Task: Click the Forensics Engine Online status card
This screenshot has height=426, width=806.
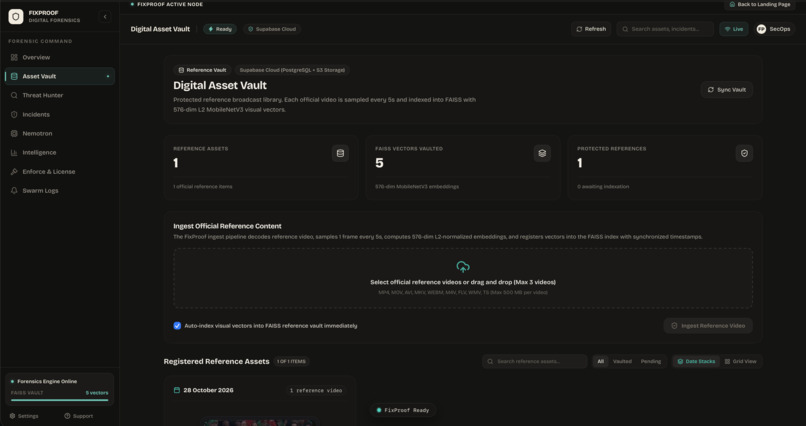Action: click(60, 389)
